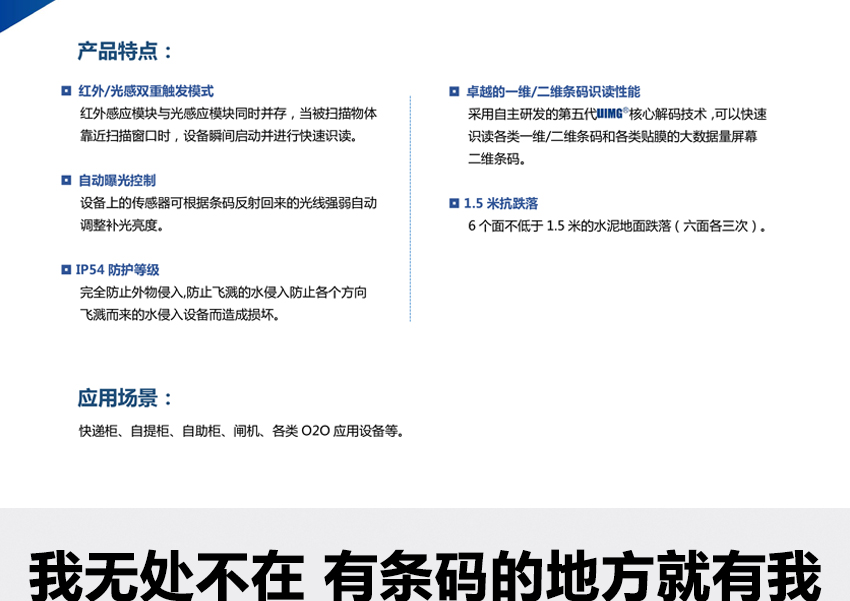Click the slogan 我无处不在 有条码的地方就有我
The image size is (850, 601).
coord(425,574)
